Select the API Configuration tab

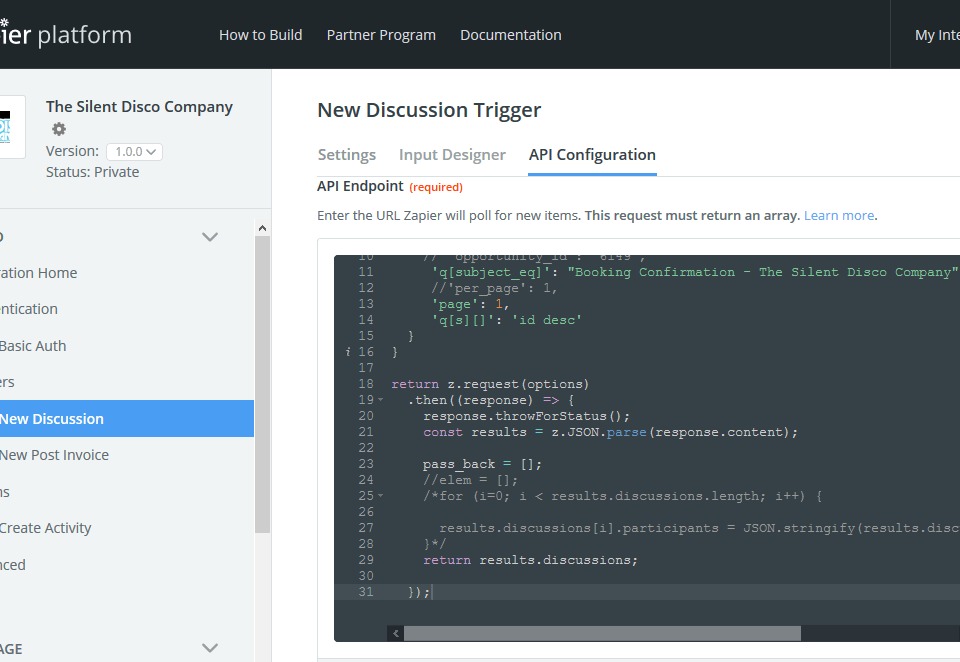click(592, 155)
